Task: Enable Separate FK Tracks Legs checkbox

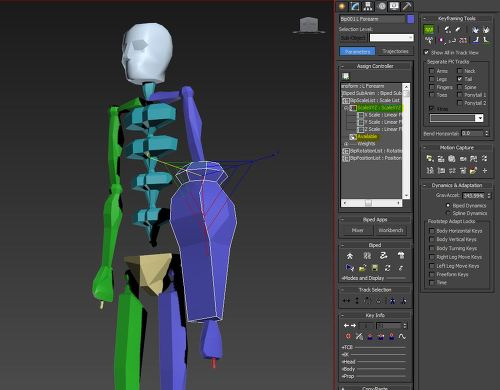Action: click(431, 79)
